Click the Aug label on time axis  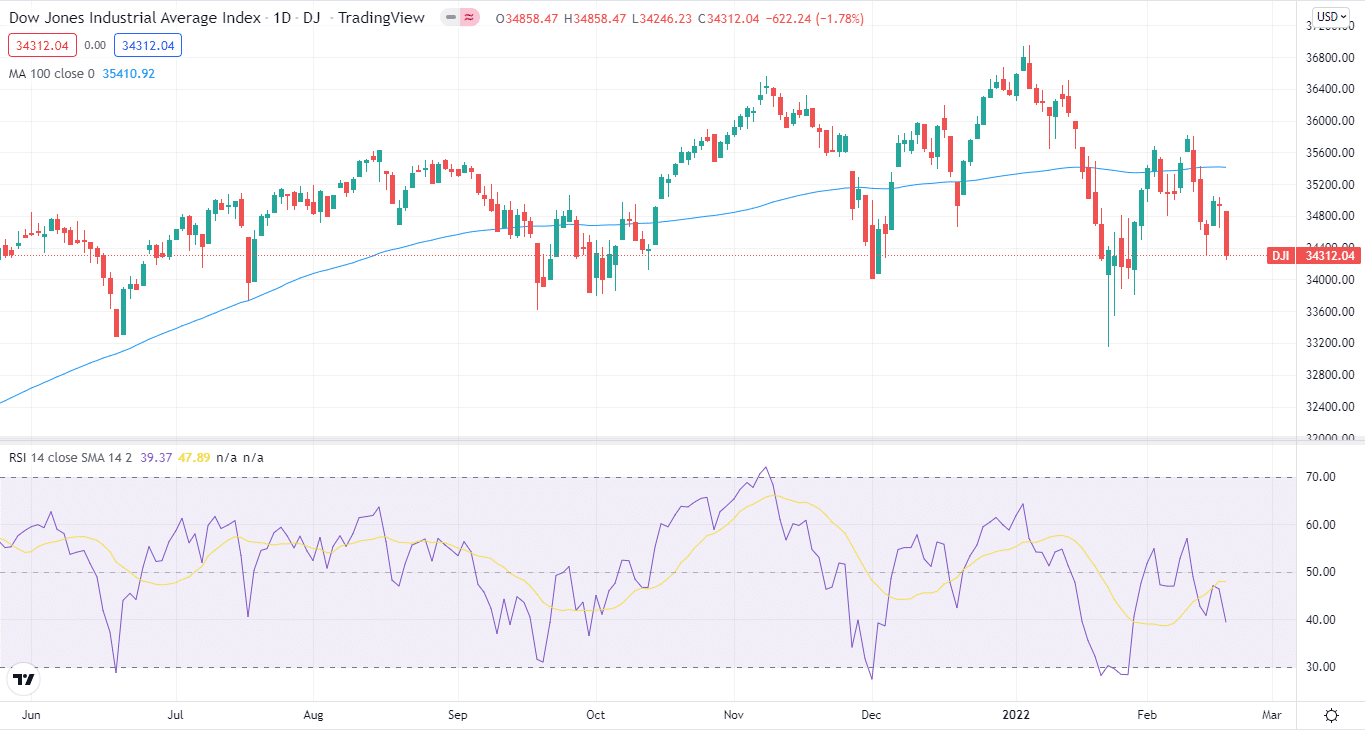313,715
